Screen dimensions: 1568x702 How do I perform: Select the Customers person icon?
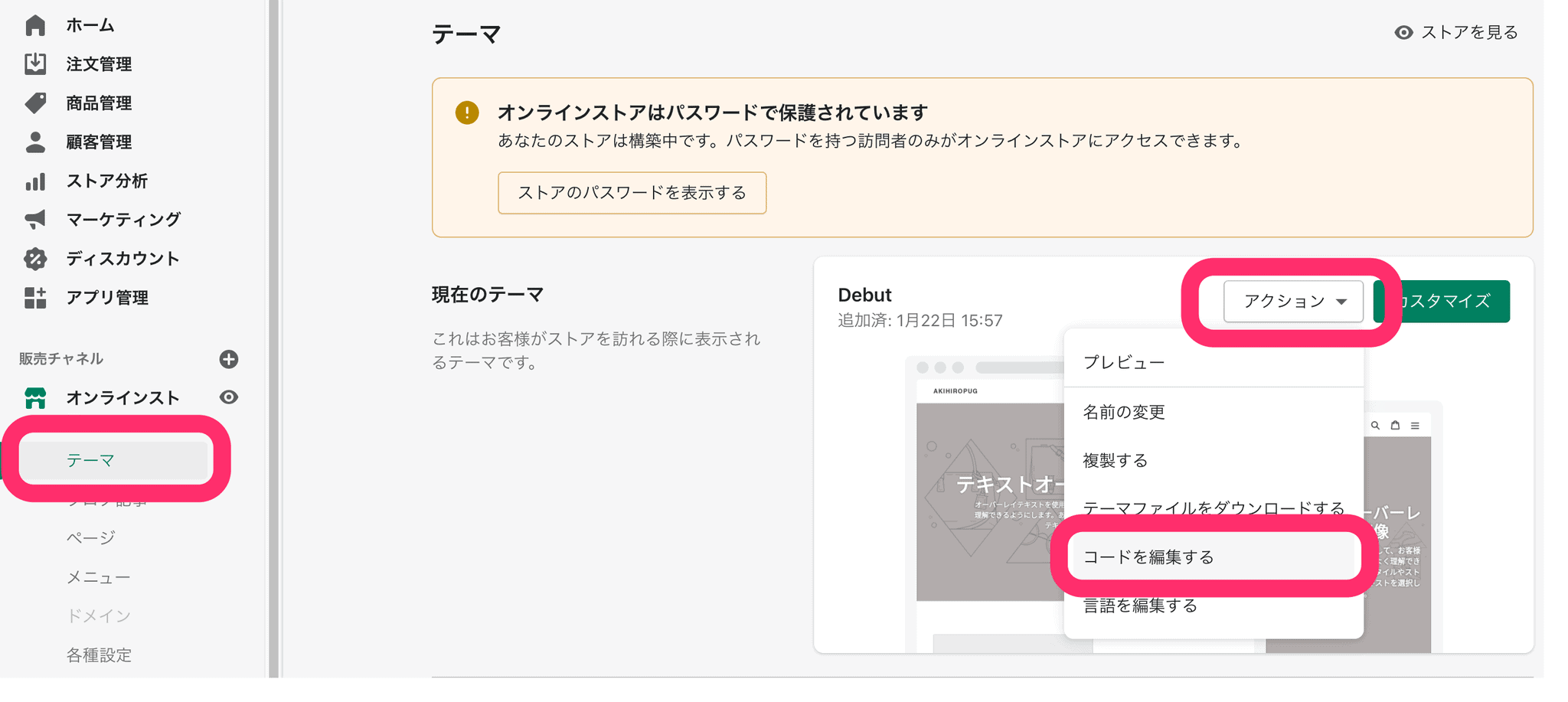coord(35,142)
